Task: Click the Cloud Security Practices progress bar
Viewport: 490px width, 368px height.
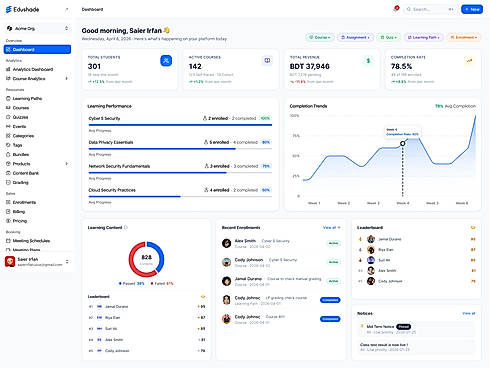Action: click(180, 197)
